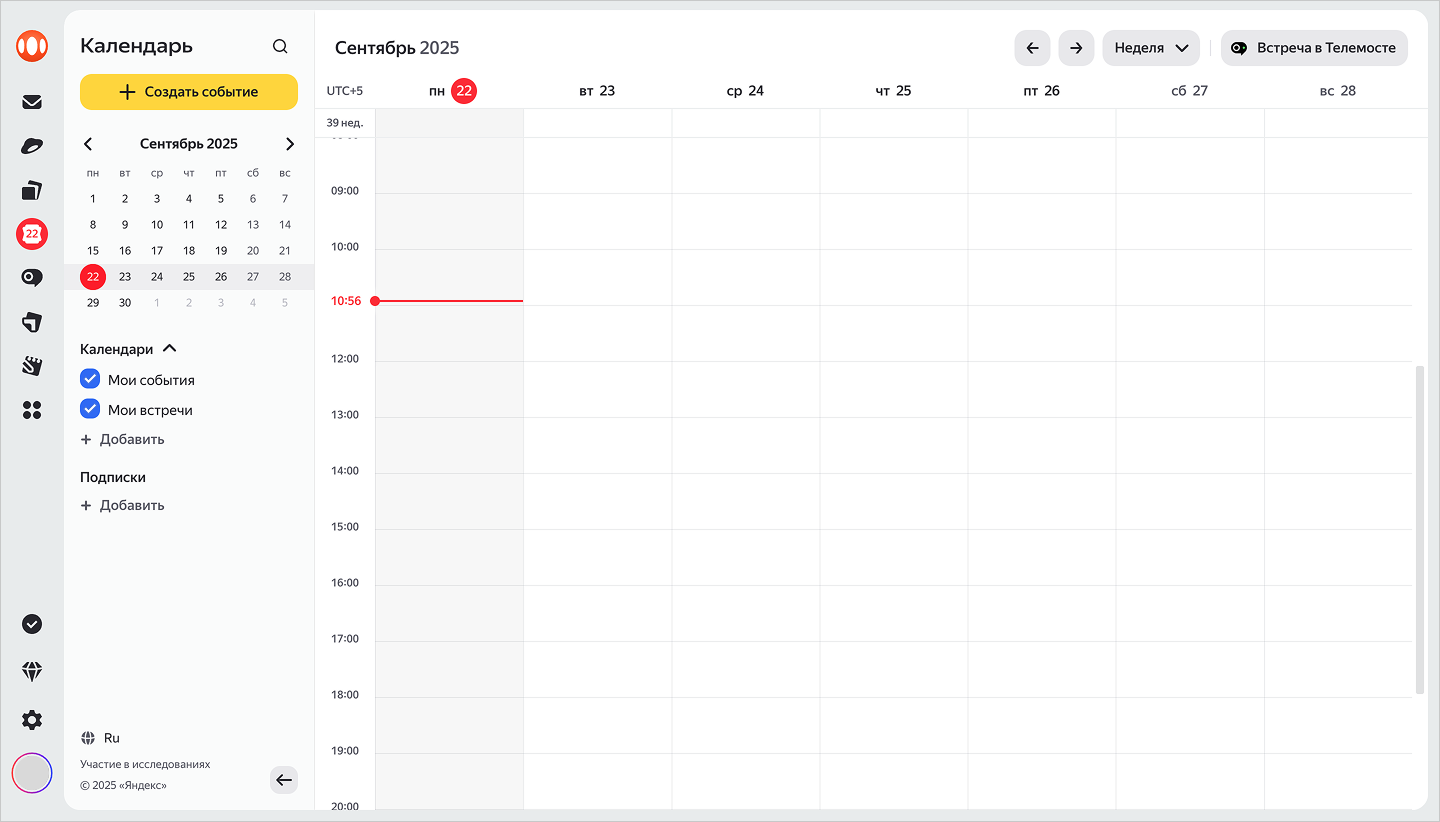This screenshot has height=822, width=1440.
Task: Open Telemost video icon in left sidebar
Action: pos(32,278)
